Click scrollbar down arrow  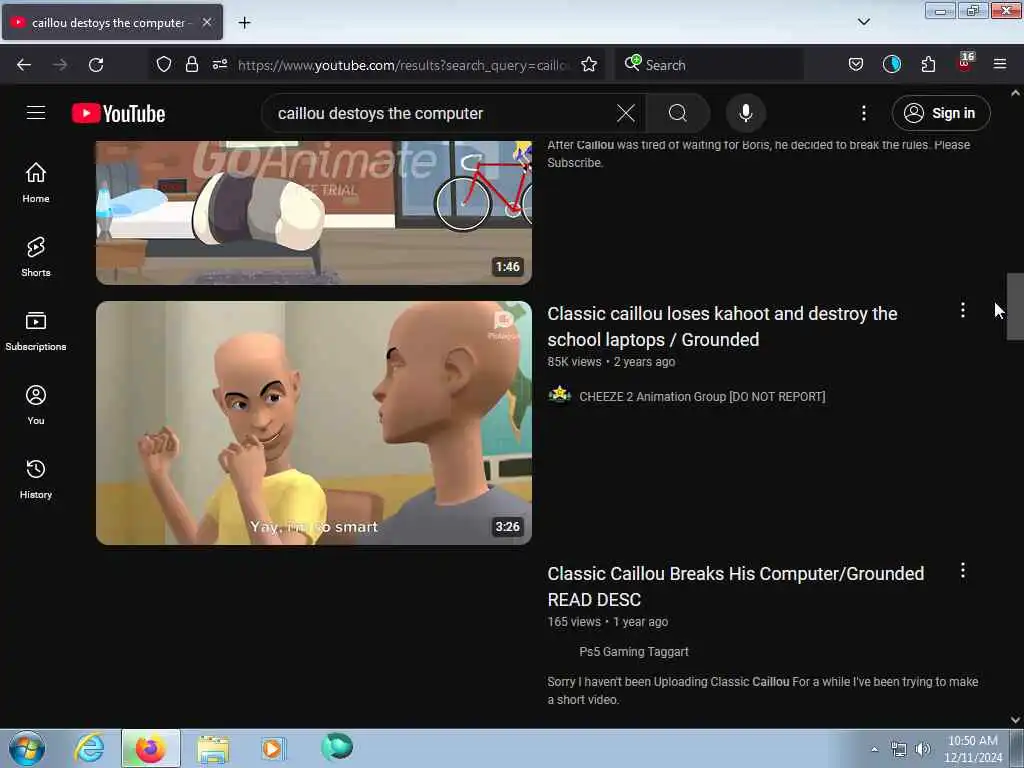tap(1015, 720)
